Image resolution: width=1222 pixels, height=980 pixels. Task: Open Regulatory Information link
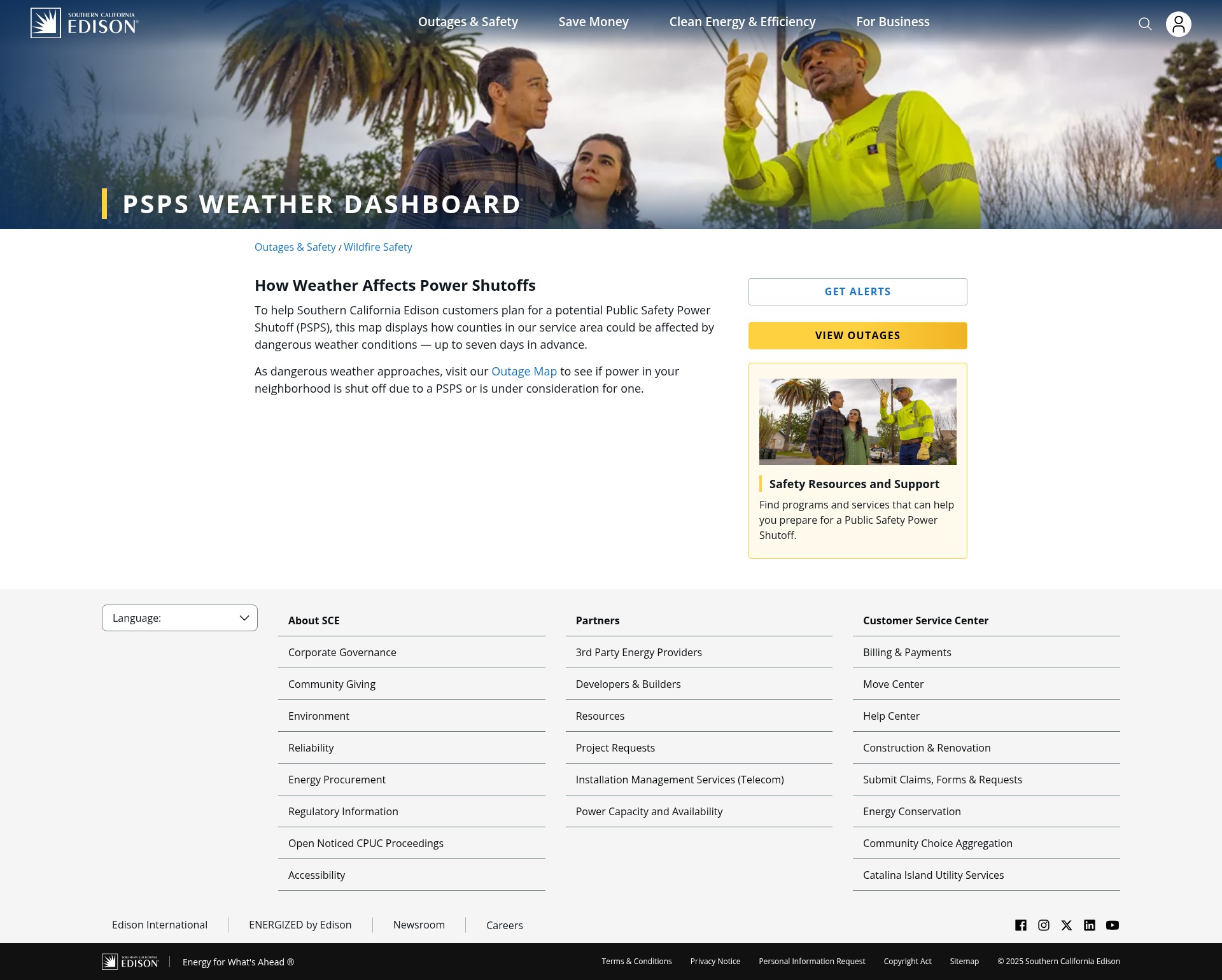(343, 811)
